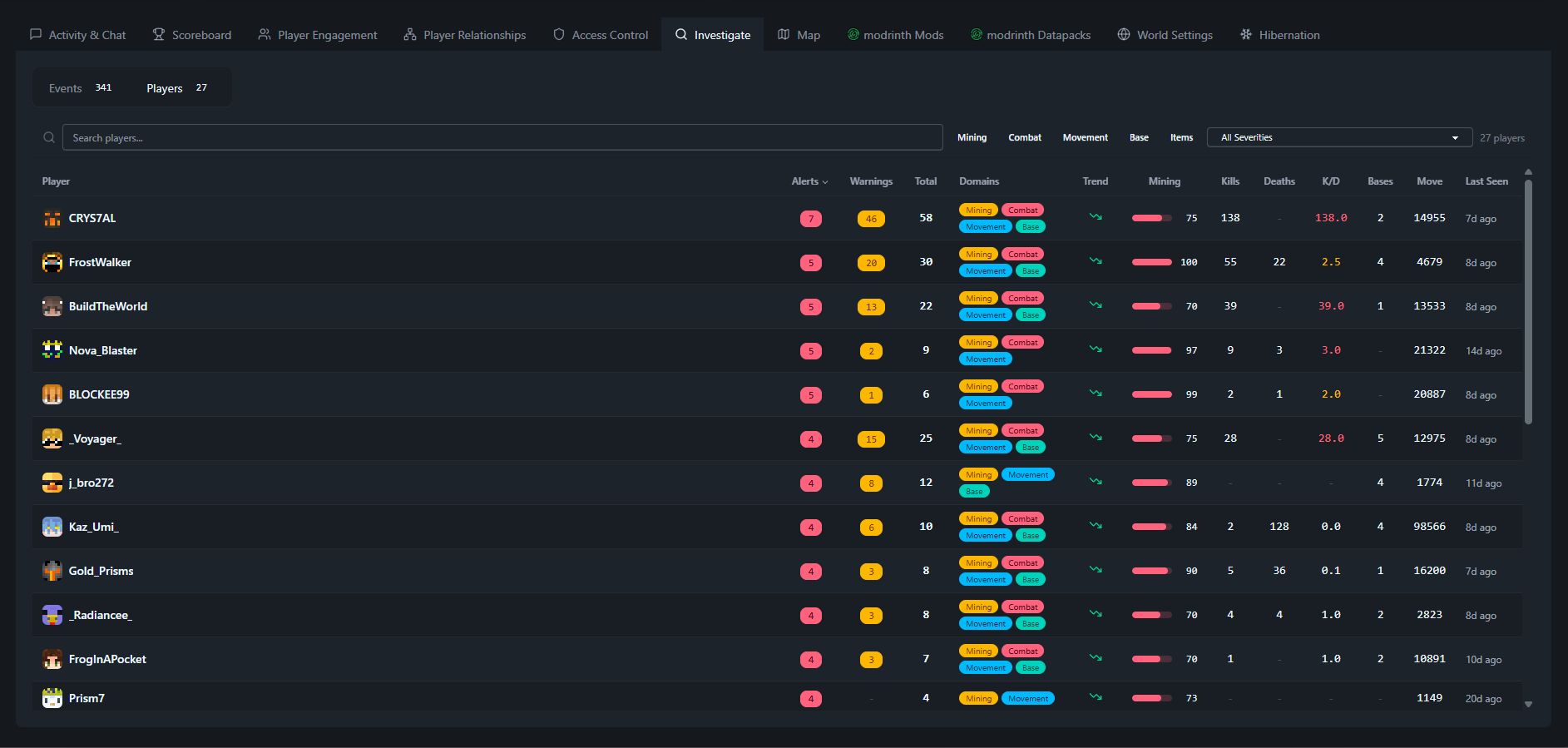Click the trend arrow icon for BuildTheWorld
Screen dimensions: 1568x748
pos(1096,305)
